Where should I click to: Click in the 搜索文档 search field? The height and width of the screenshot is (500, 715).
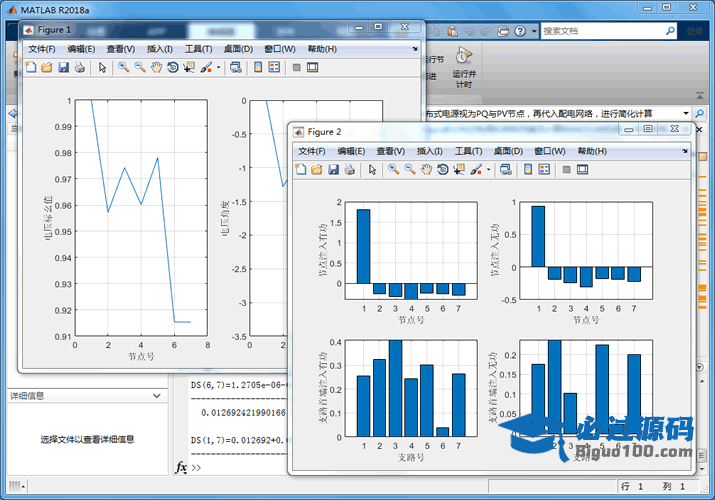click(602, 31)
